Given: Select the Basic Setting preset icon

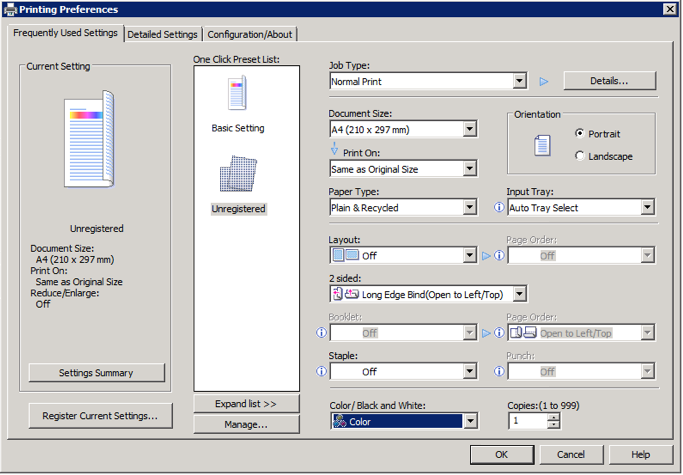Looking at the screenshot, I should click(237, 93).
